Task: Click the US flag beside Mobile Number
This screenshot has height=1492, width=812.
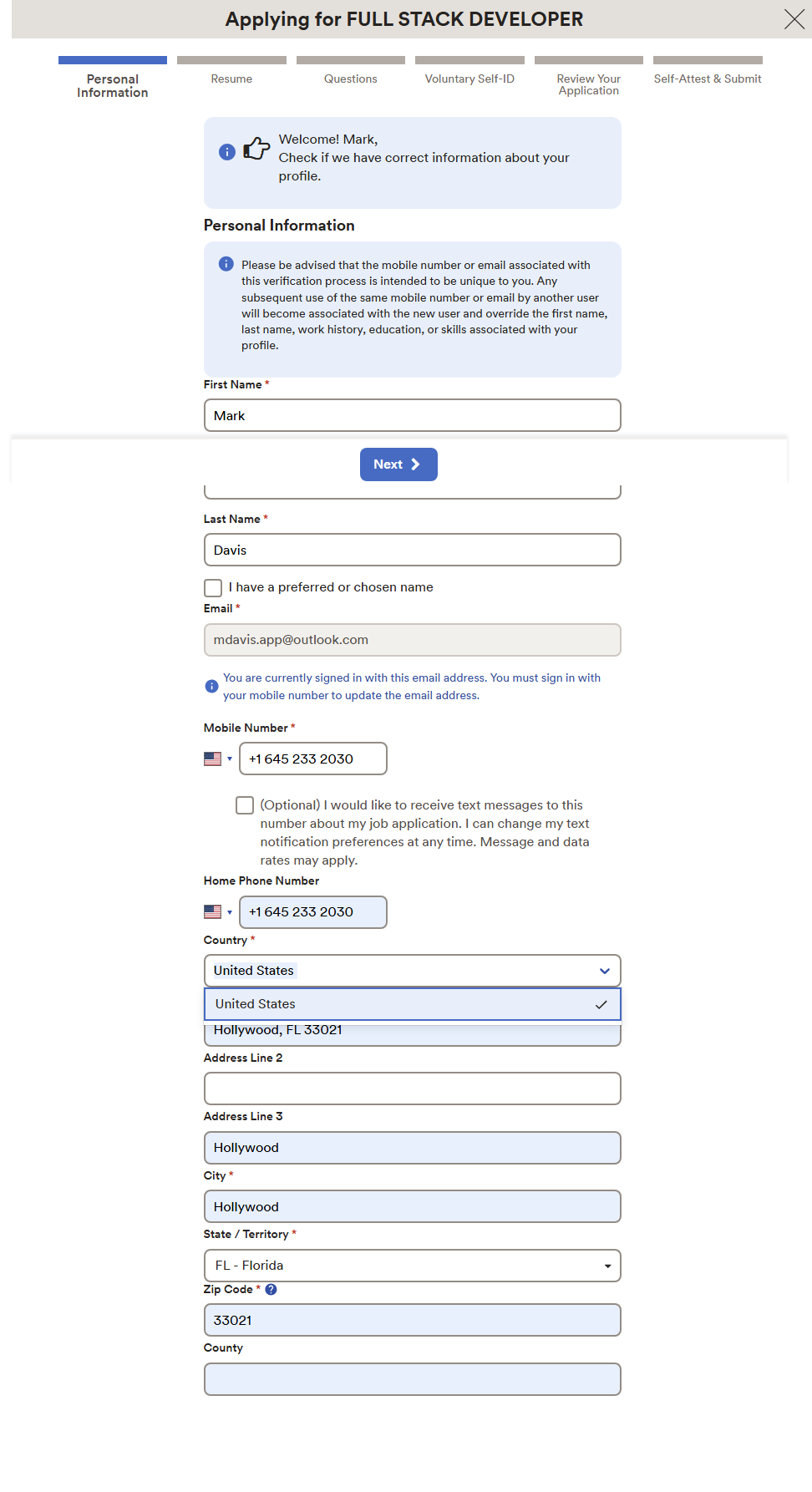Action: pyautogui.click(x=213, y=759)
